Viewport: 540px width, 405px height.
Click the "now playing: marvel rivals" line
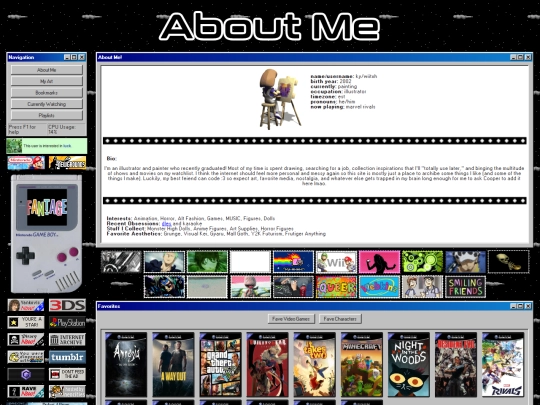(x=343, y=107)
